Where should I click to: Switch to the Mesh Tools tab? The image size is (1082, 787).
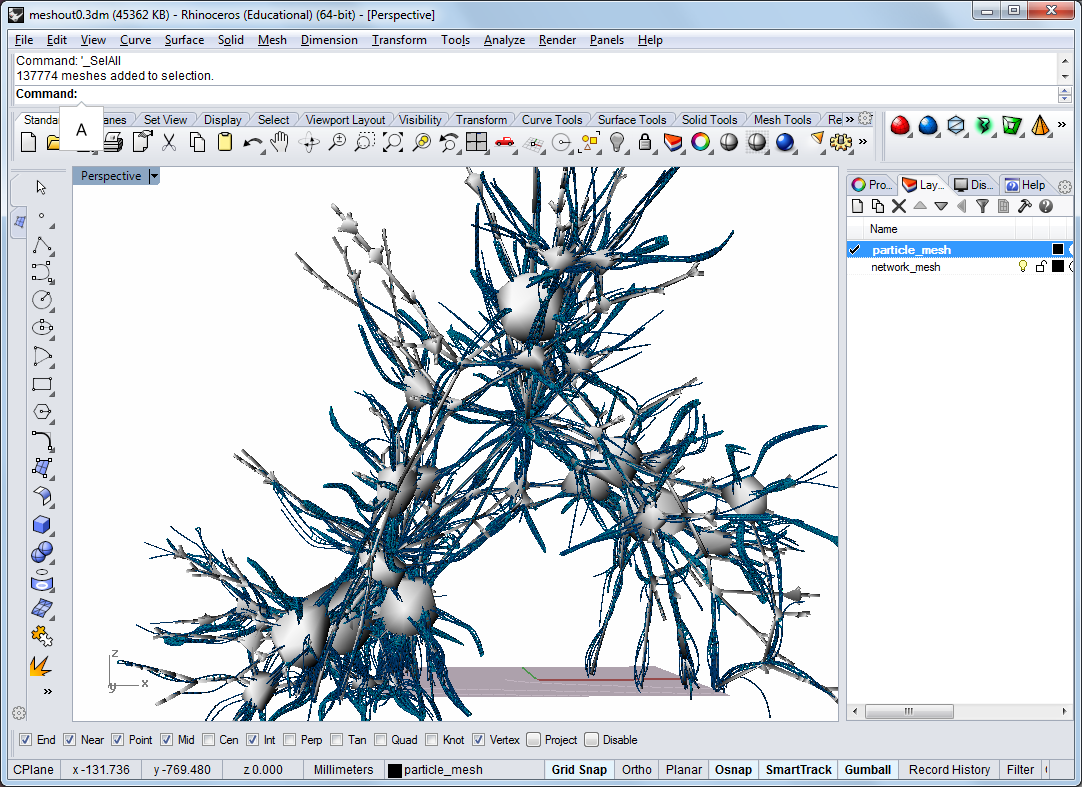[x=782, y=120]
